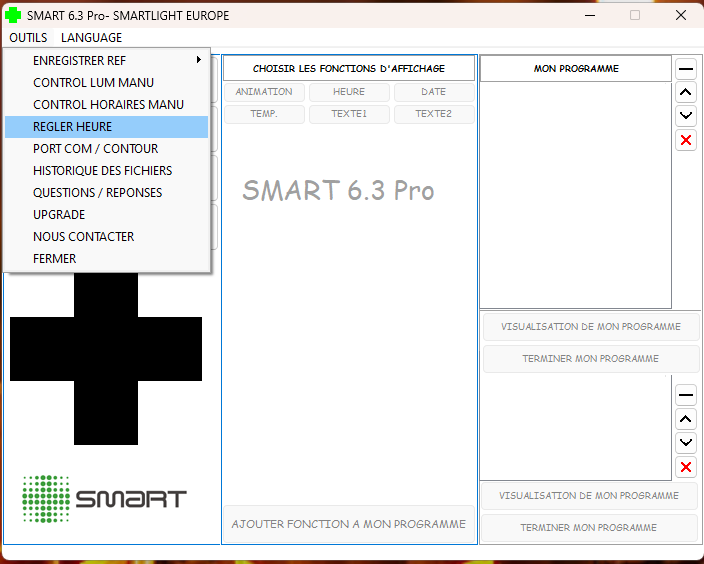This screenshot has height=564, width=704.
Task: Click the TEXTE1 function button
Action: [349, 114]
